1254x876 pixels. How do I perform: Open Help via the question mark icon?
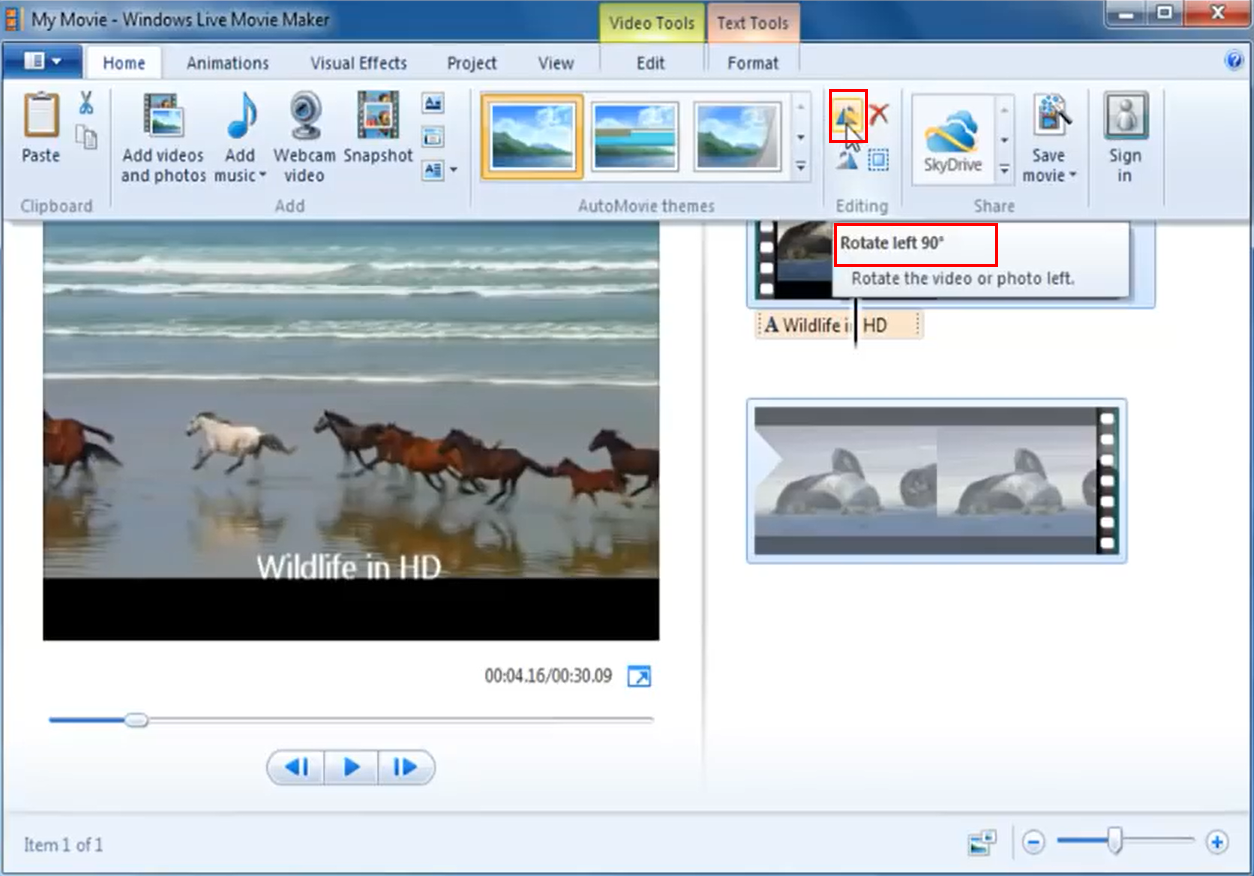pos(1234,60)
